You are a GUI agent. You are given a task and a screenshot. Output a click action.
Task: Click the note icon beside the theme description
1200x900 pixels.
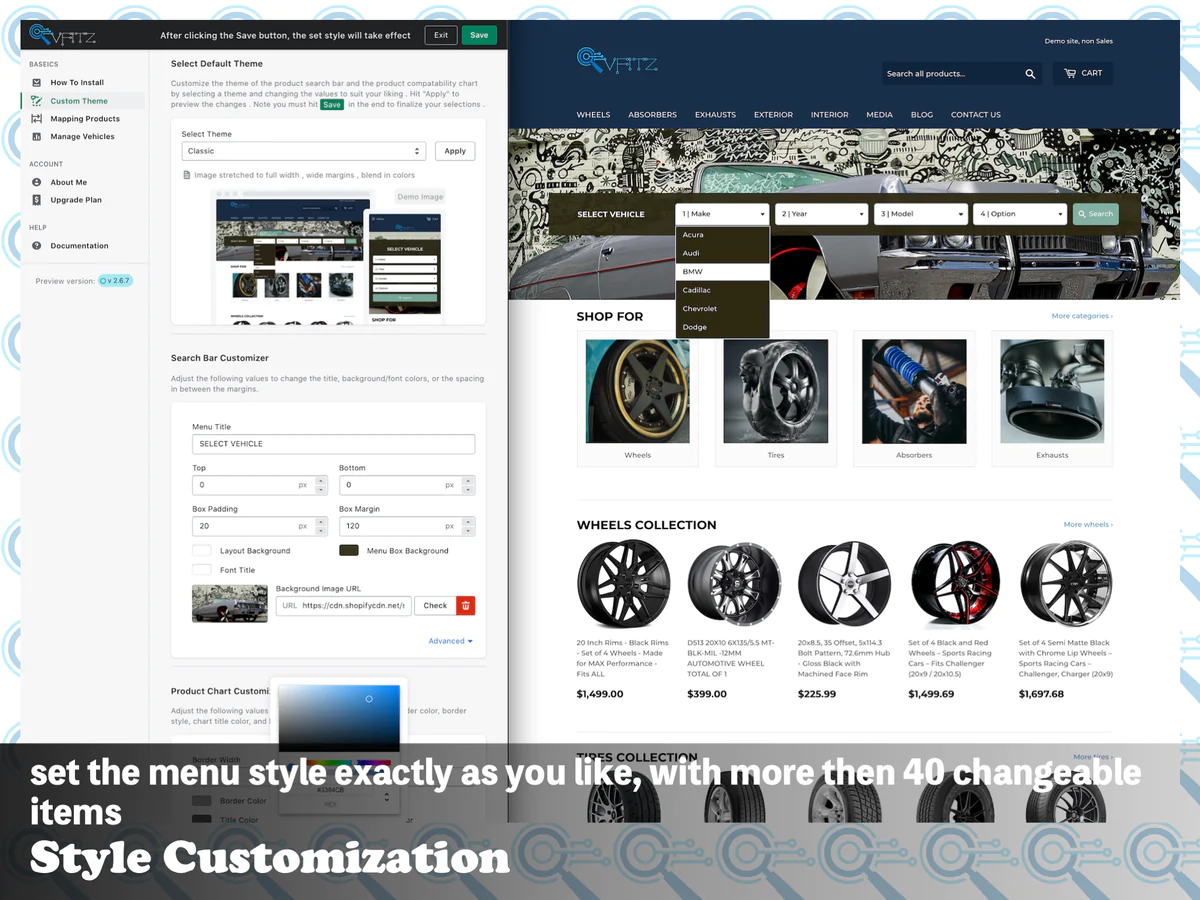pos(186,175)
